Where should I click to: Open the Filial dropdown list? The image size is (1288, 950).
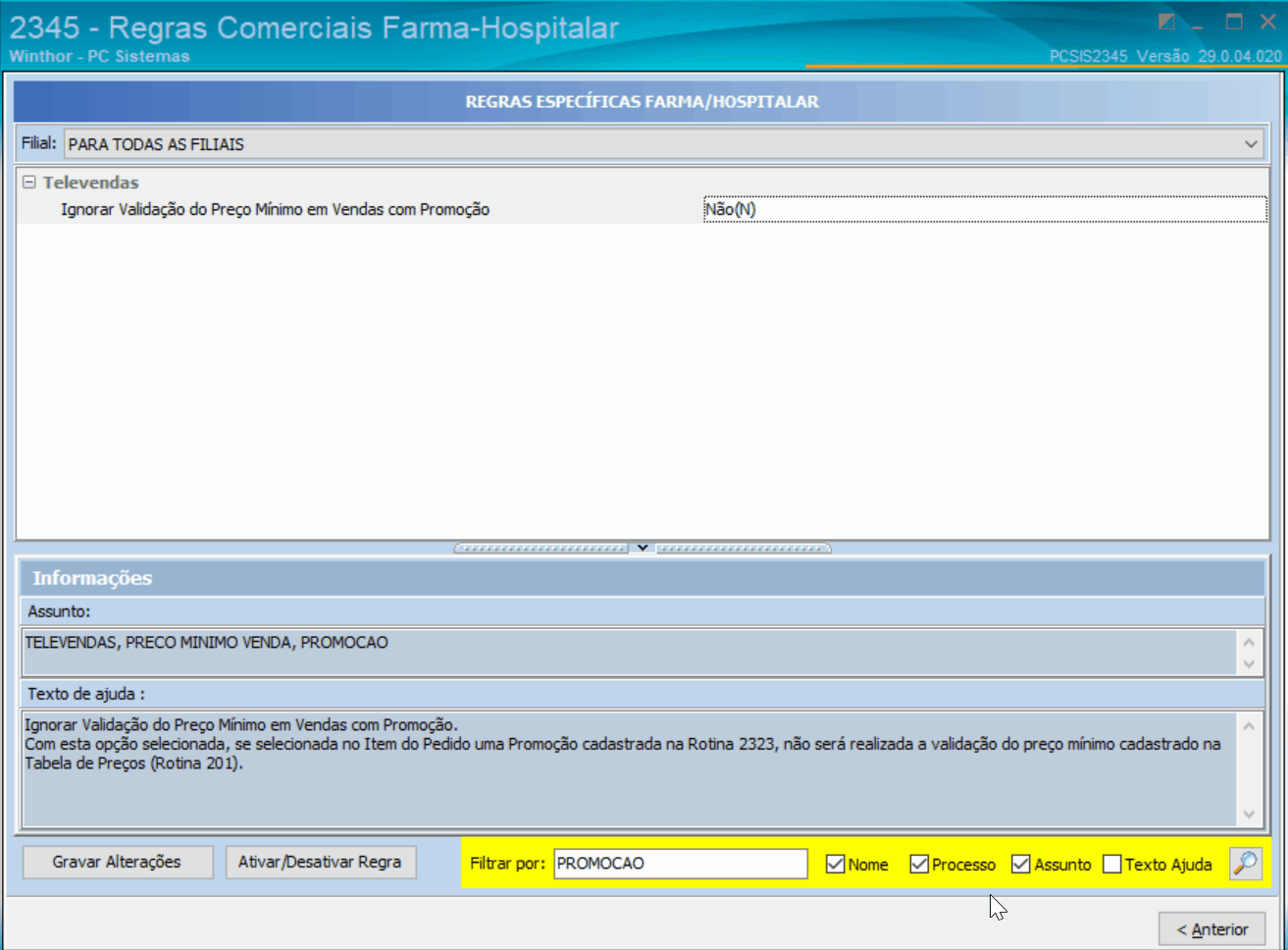click(x=1251, y=144)
